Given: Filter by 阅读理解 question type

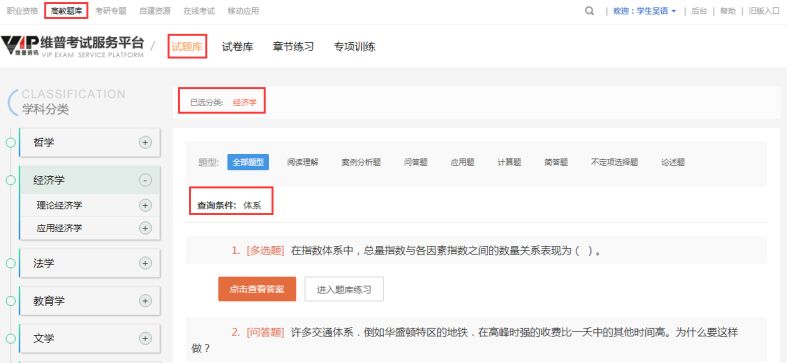Looking at the screenshot, I should [303, 162].
